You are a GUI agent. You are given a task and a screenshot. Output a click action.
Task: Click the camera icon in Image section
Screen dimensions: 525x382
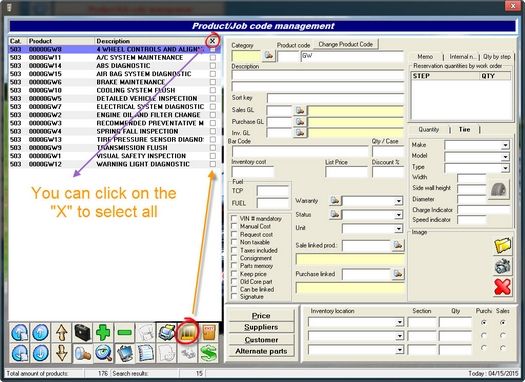click(x=503, y=266)
